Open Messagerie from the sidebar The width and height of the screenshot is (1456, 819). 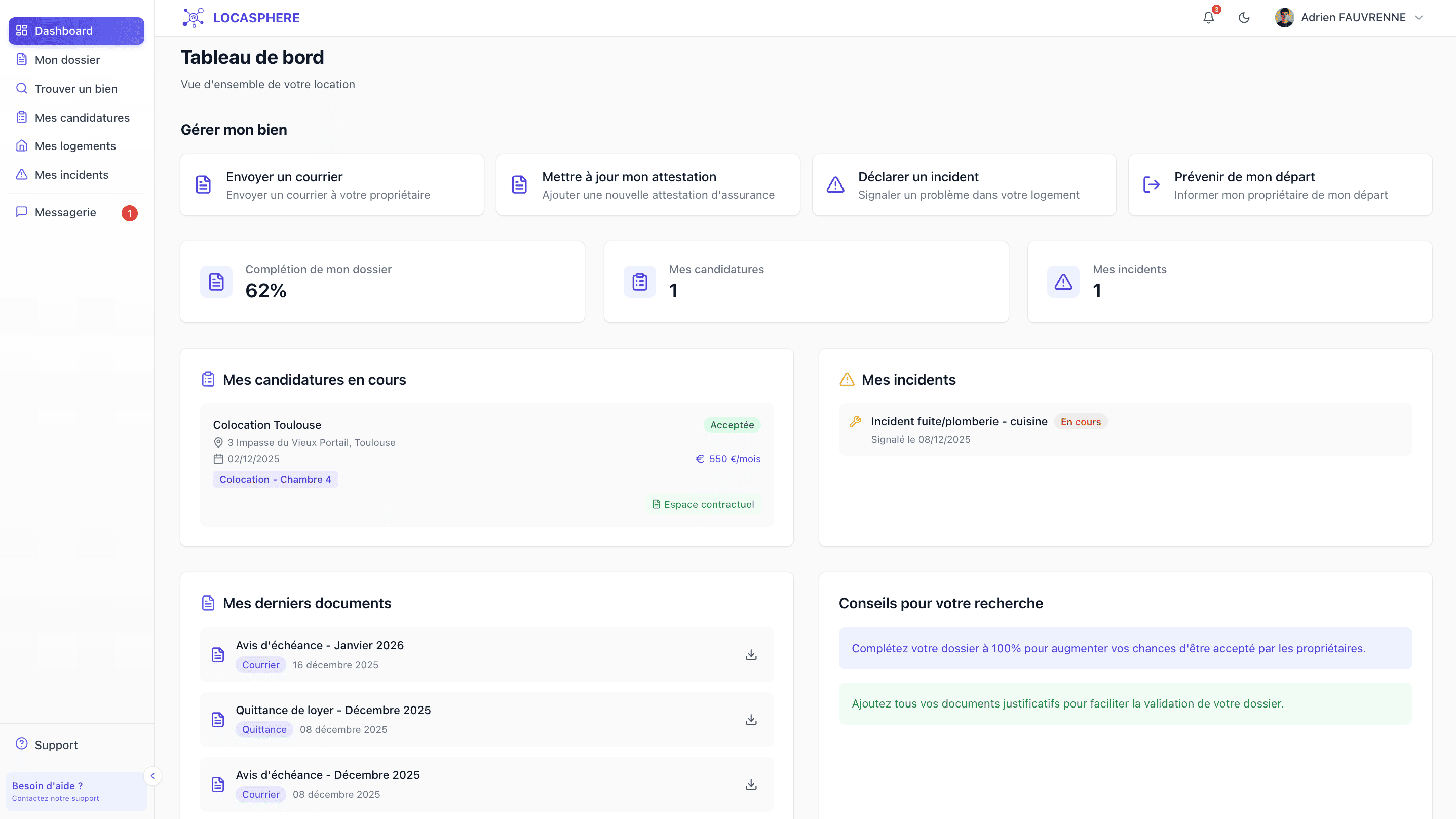65,212
